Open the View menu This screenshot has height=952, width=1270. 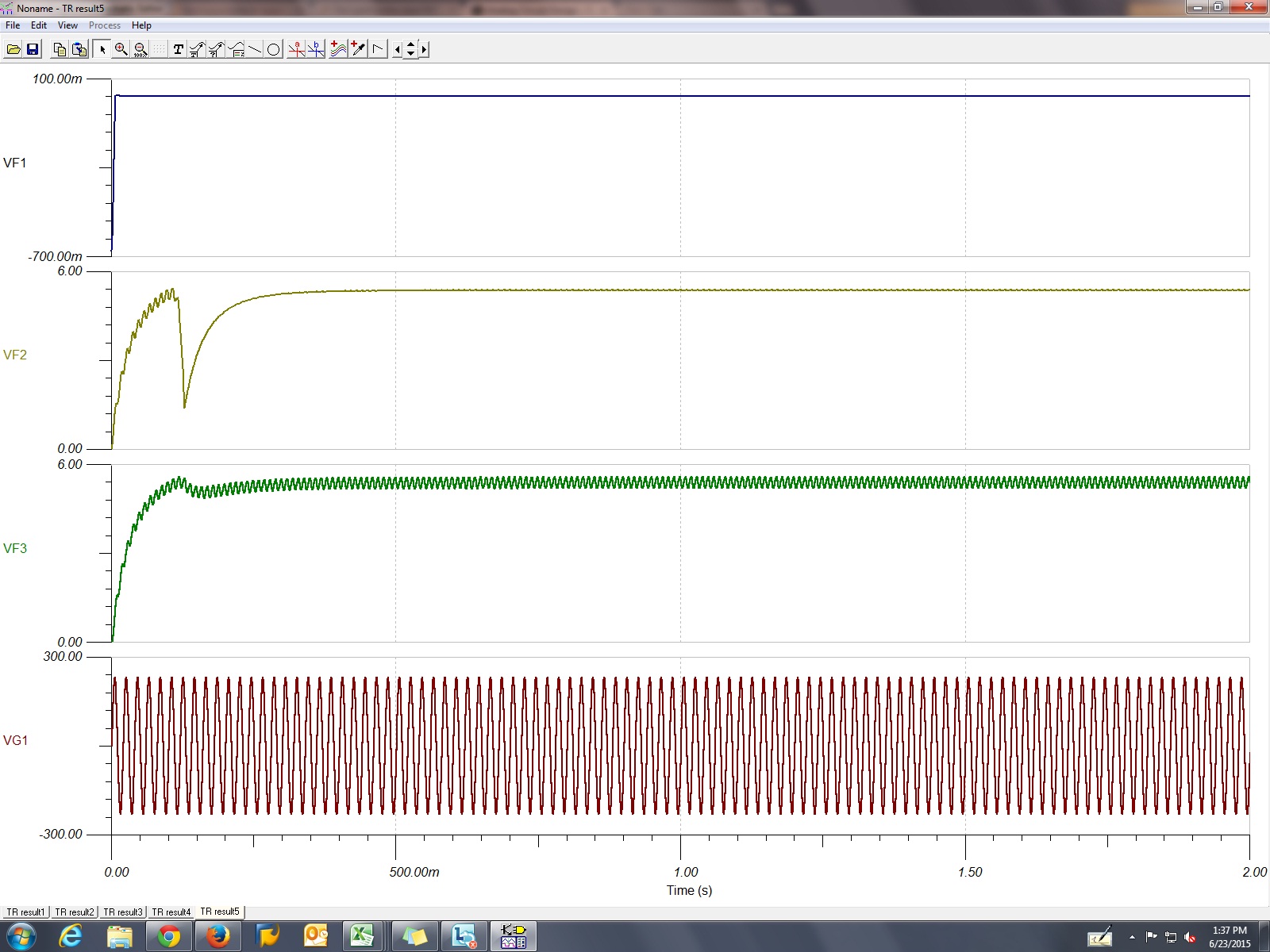tap(67, 25)
